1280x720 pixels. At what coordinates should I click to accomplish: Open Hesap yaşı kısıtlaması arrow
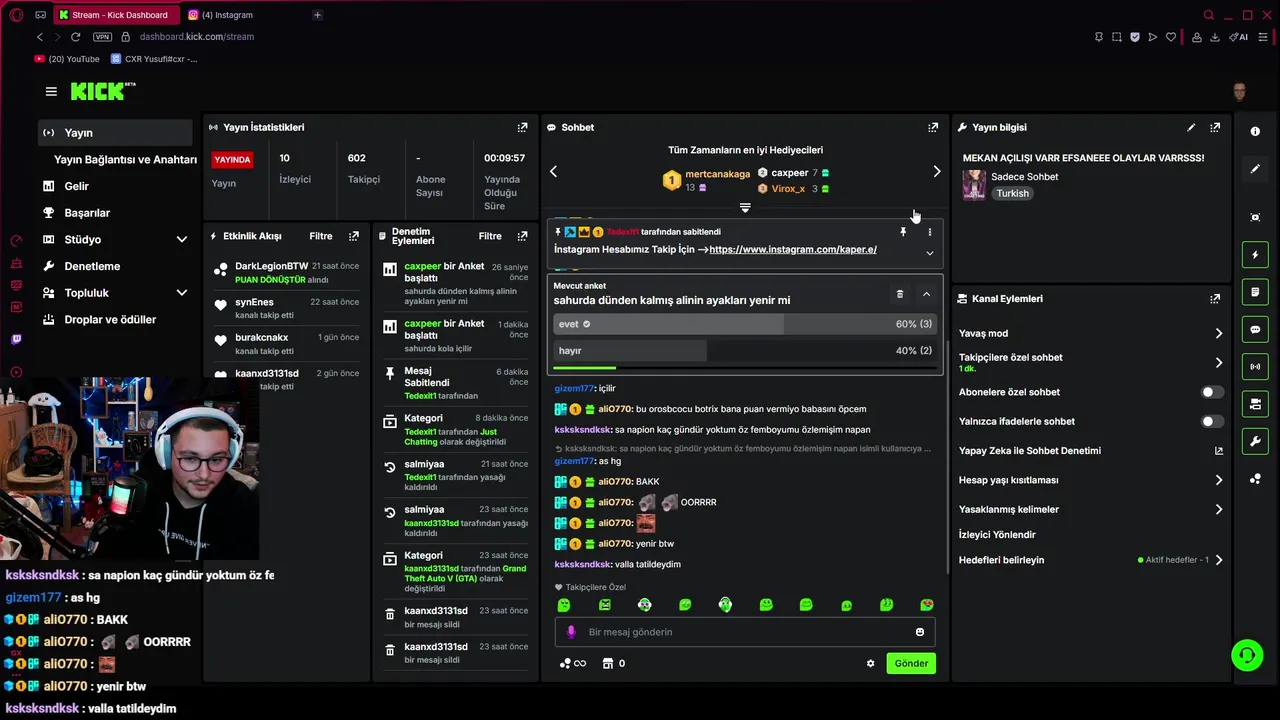pyautogui.click(x=1218, y=480)
